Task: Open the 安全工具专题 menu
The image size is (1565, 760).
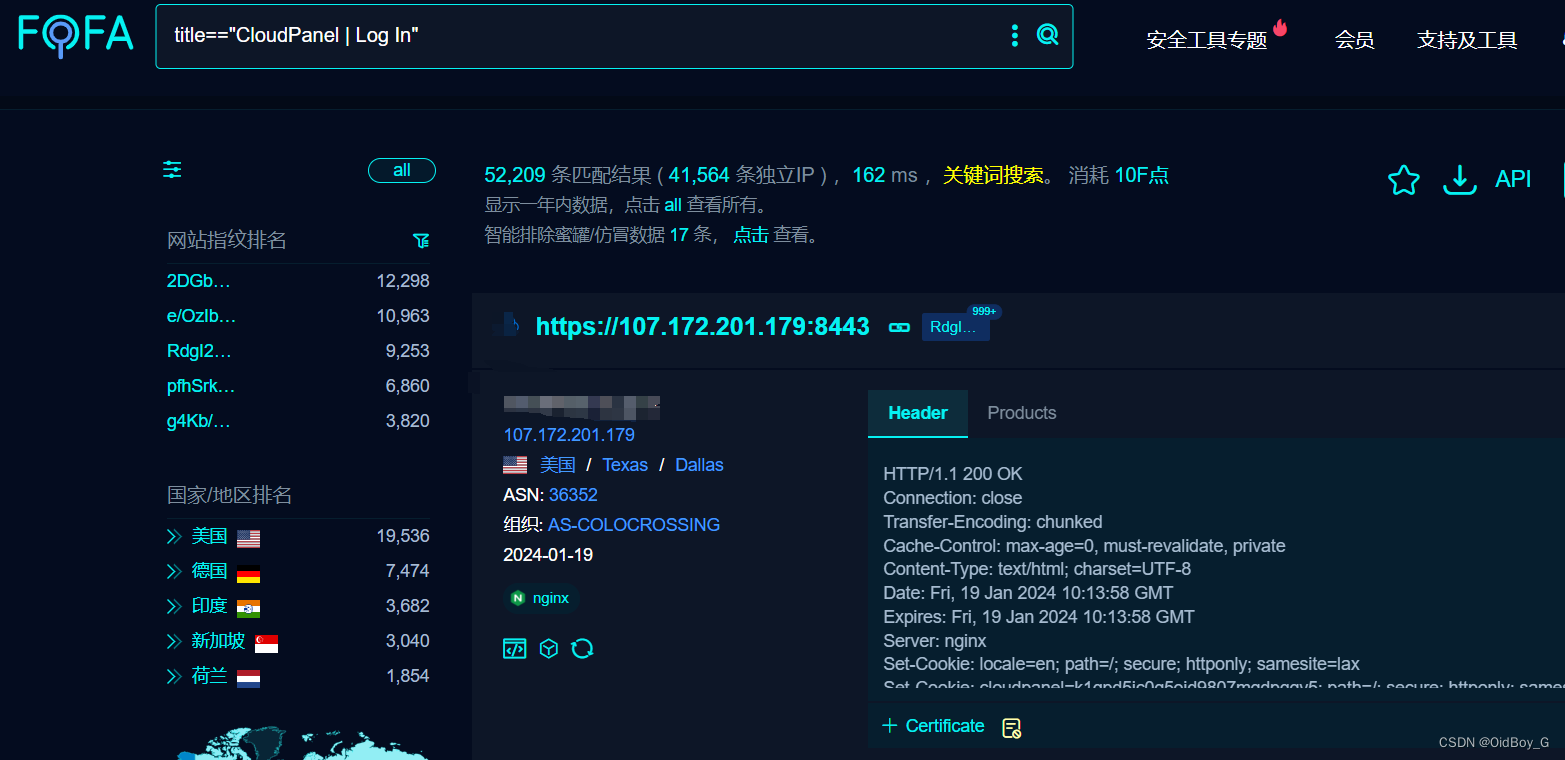Action: coord(1207,40)
